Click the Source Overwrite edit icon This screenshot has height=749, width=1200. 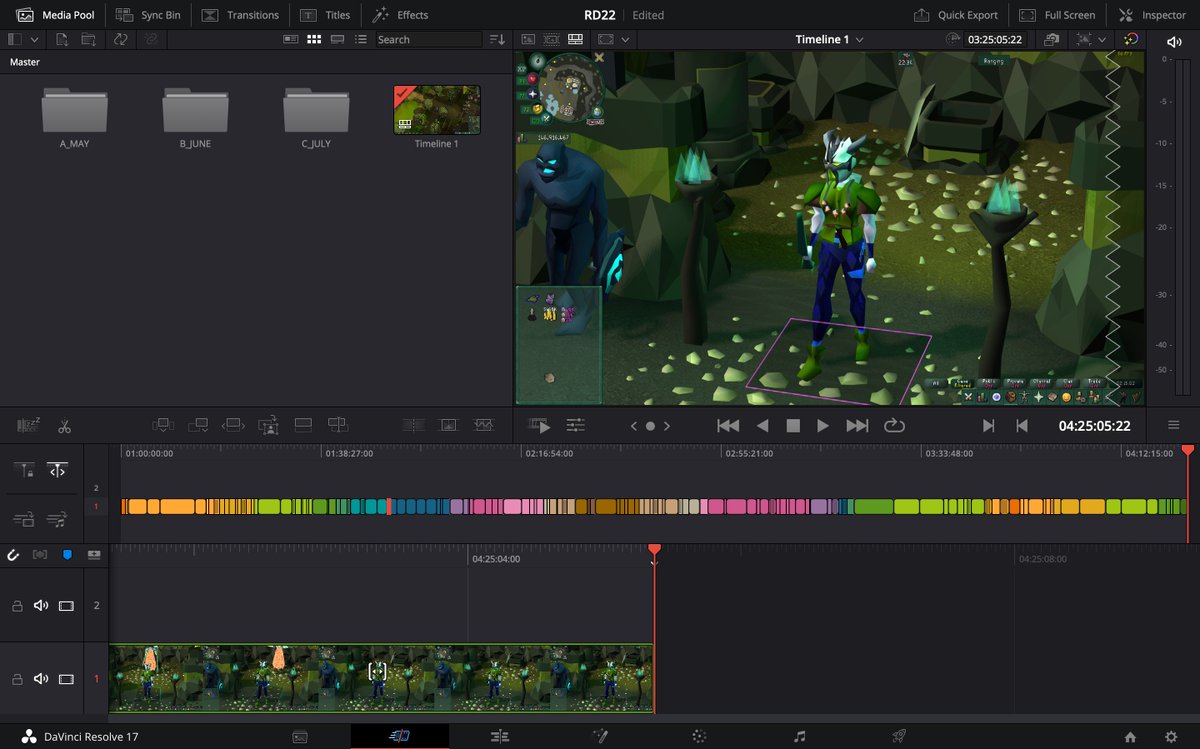coord(338,425)
